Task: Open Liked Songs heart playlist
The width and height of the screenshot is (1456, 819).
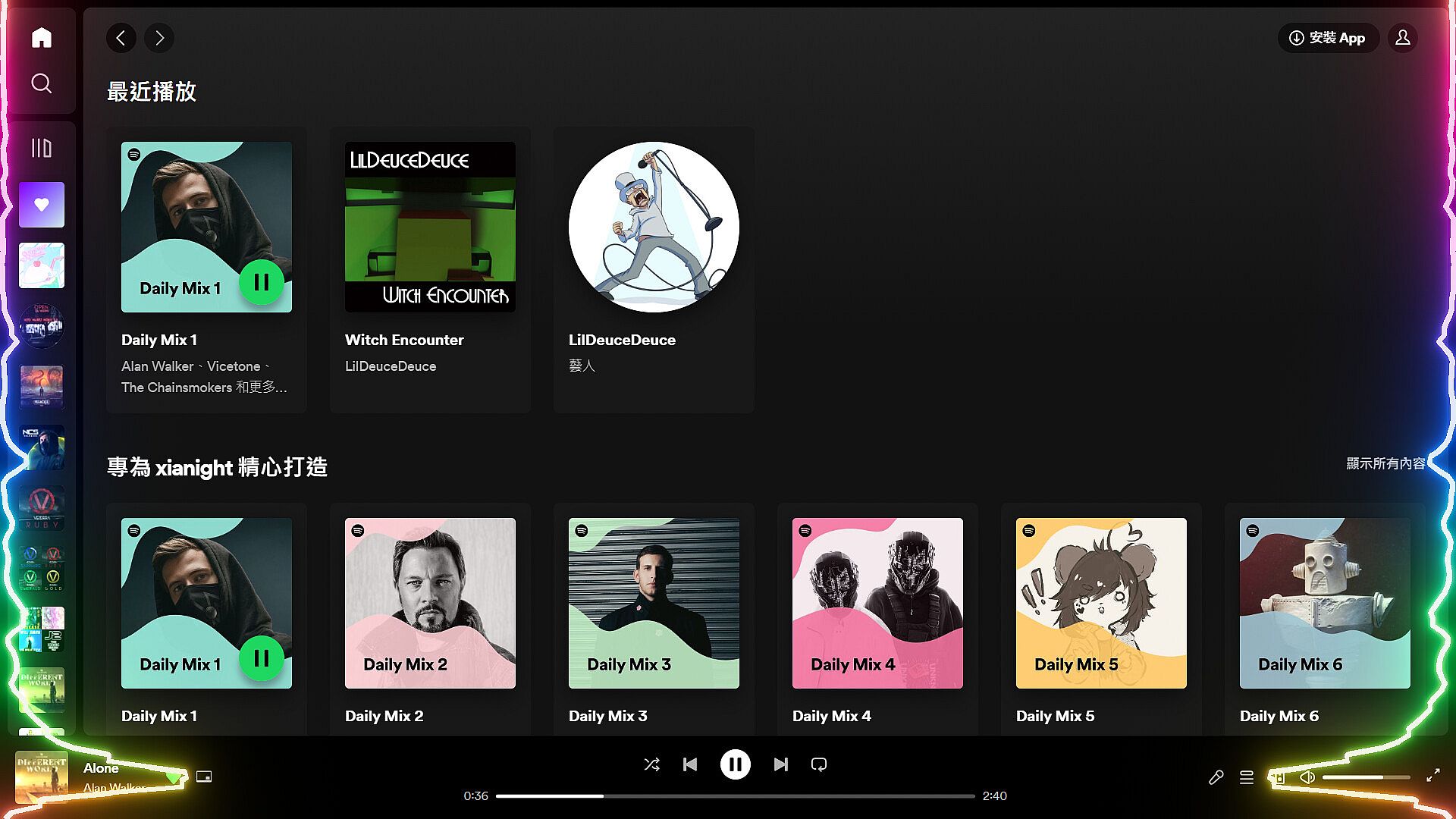Action: tap(42, 205)
